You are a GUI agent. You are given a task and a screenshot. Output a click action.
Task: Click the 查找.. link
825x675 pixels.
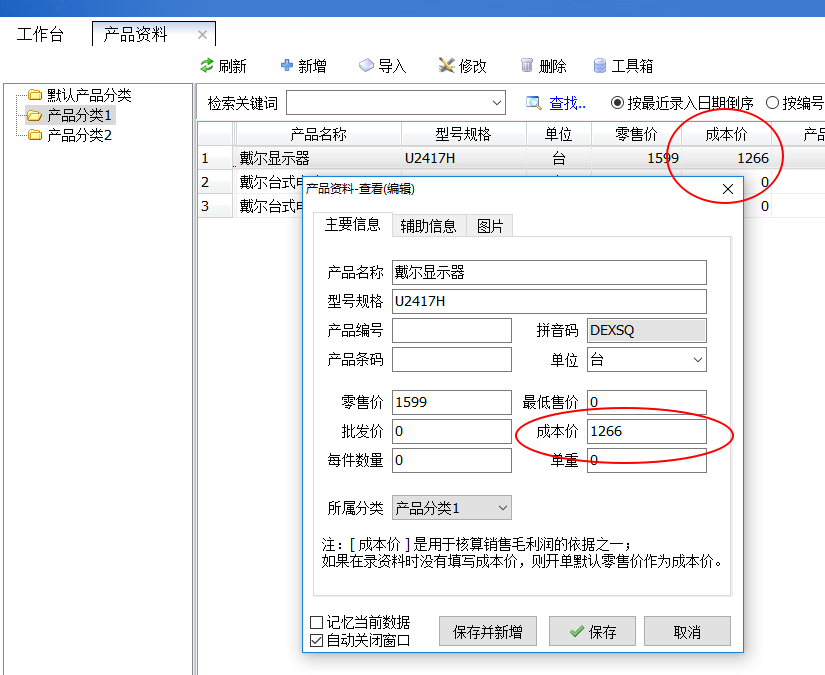click(567, 103)
